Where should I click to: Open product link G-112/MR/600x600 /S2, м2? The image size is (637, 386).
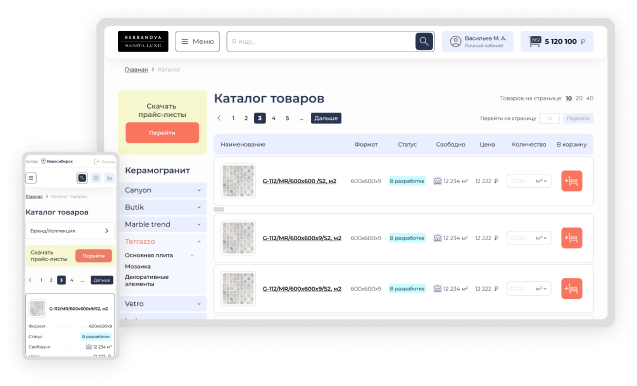(299, 181)
